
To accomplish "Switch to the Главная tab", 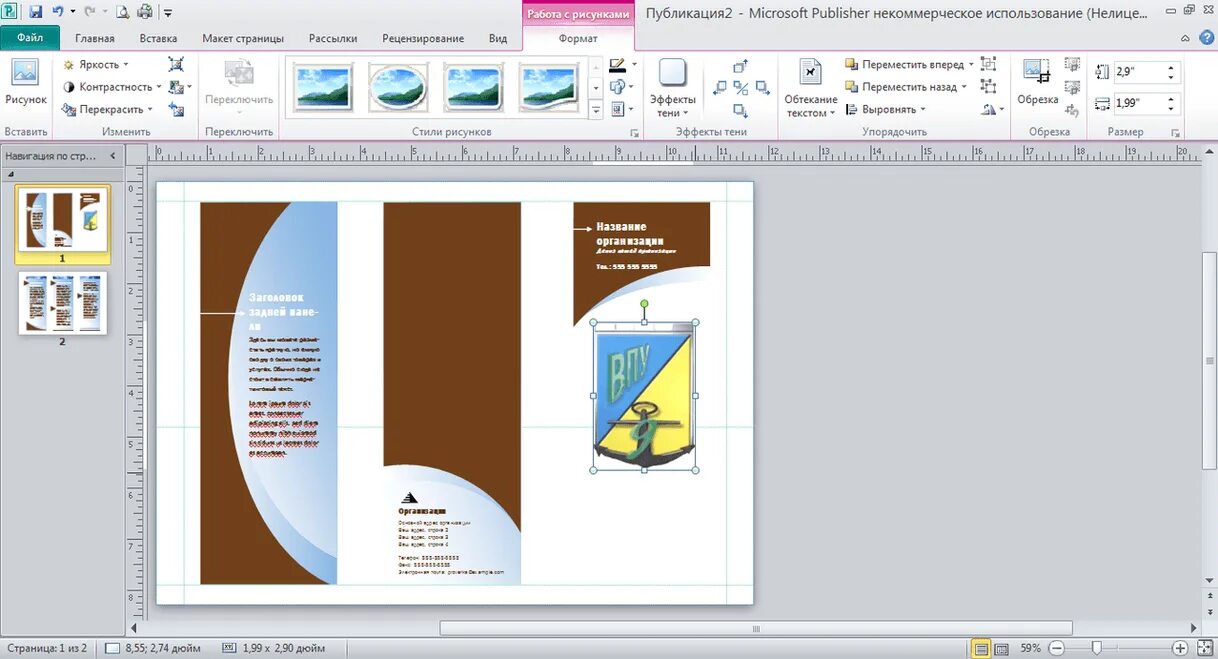I will click(x=95, y=38).
